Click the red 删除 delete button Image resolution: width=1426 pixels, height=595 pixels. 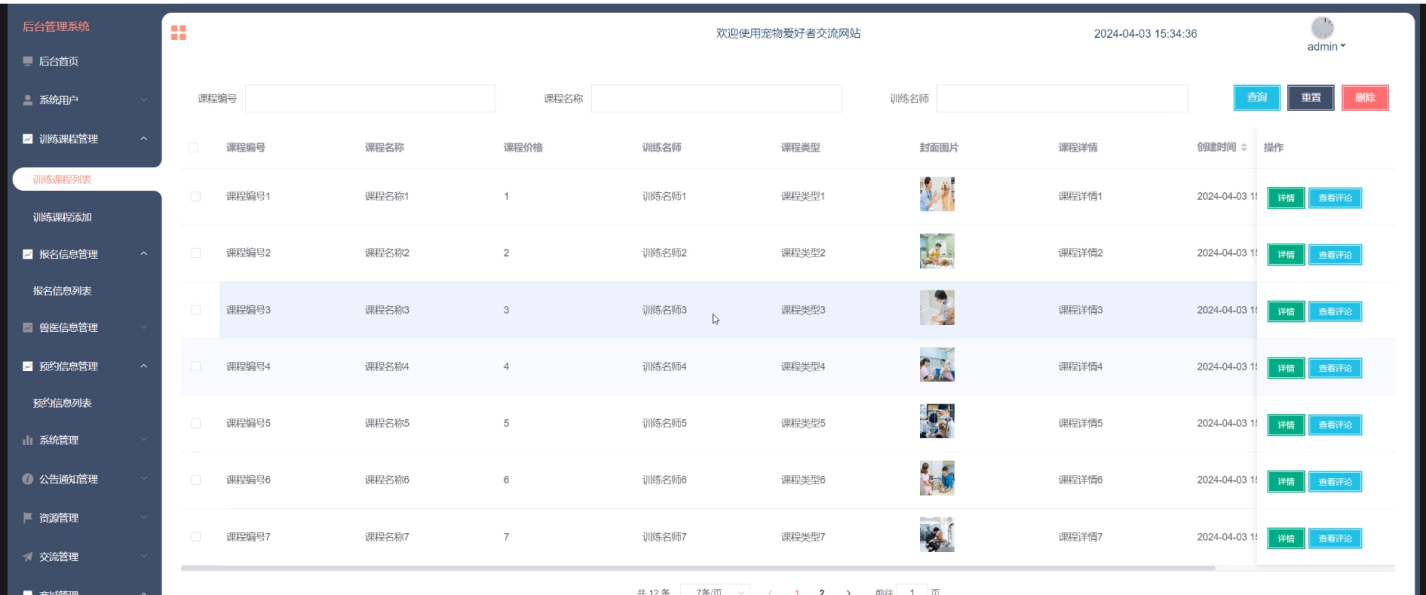tap(1365, 98)
